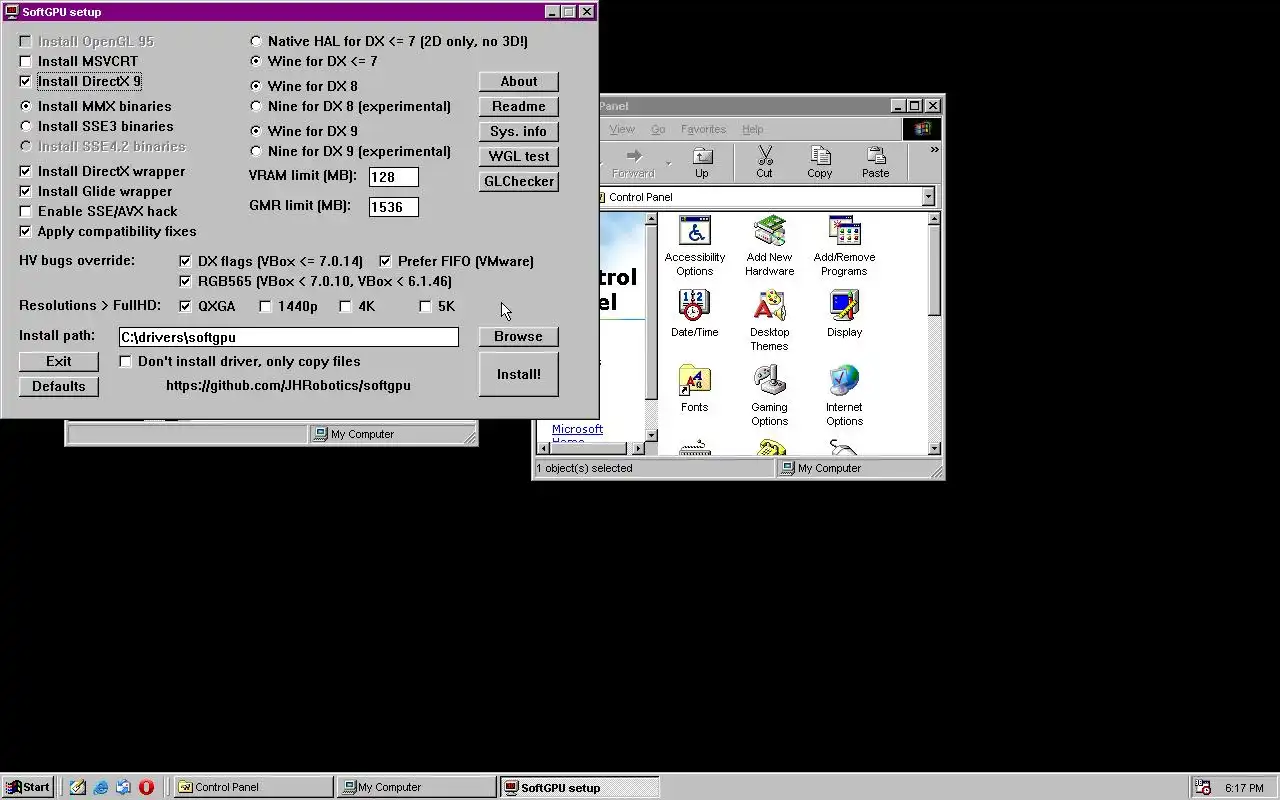Launch Opera from the quick launch bar
The image size is (1280, 800).
point(147,787)
